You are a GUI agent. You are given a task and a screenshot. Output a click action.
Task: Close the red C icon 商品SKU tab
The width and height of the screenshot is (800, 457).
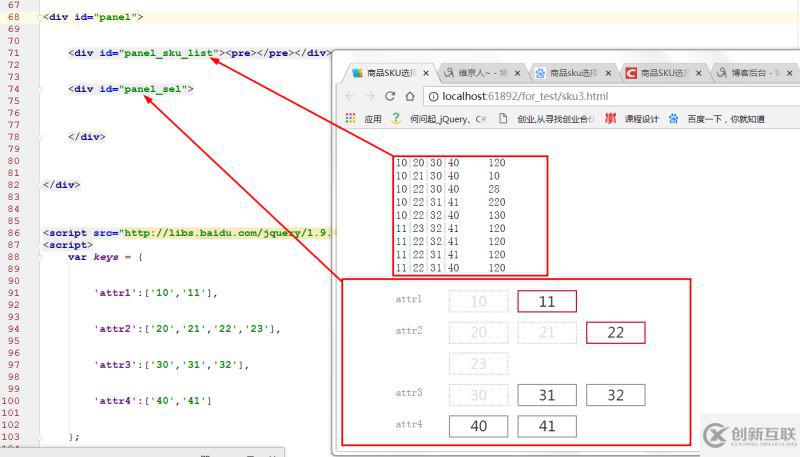(x=698, y=73)
